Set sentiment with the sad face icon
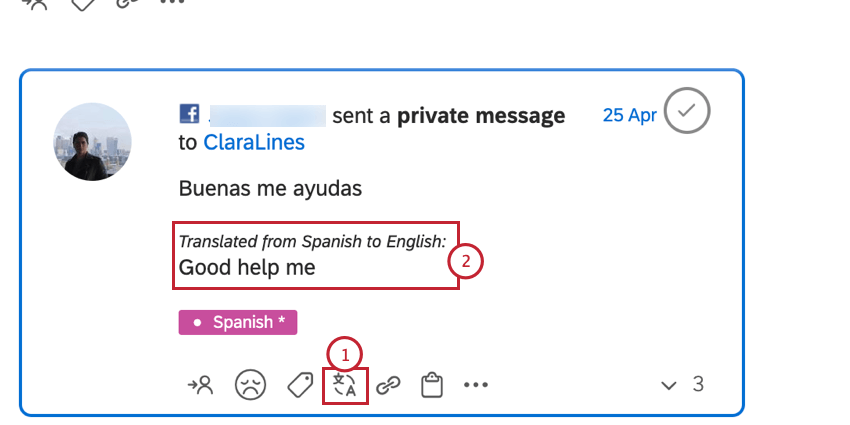 pos(250,385)
